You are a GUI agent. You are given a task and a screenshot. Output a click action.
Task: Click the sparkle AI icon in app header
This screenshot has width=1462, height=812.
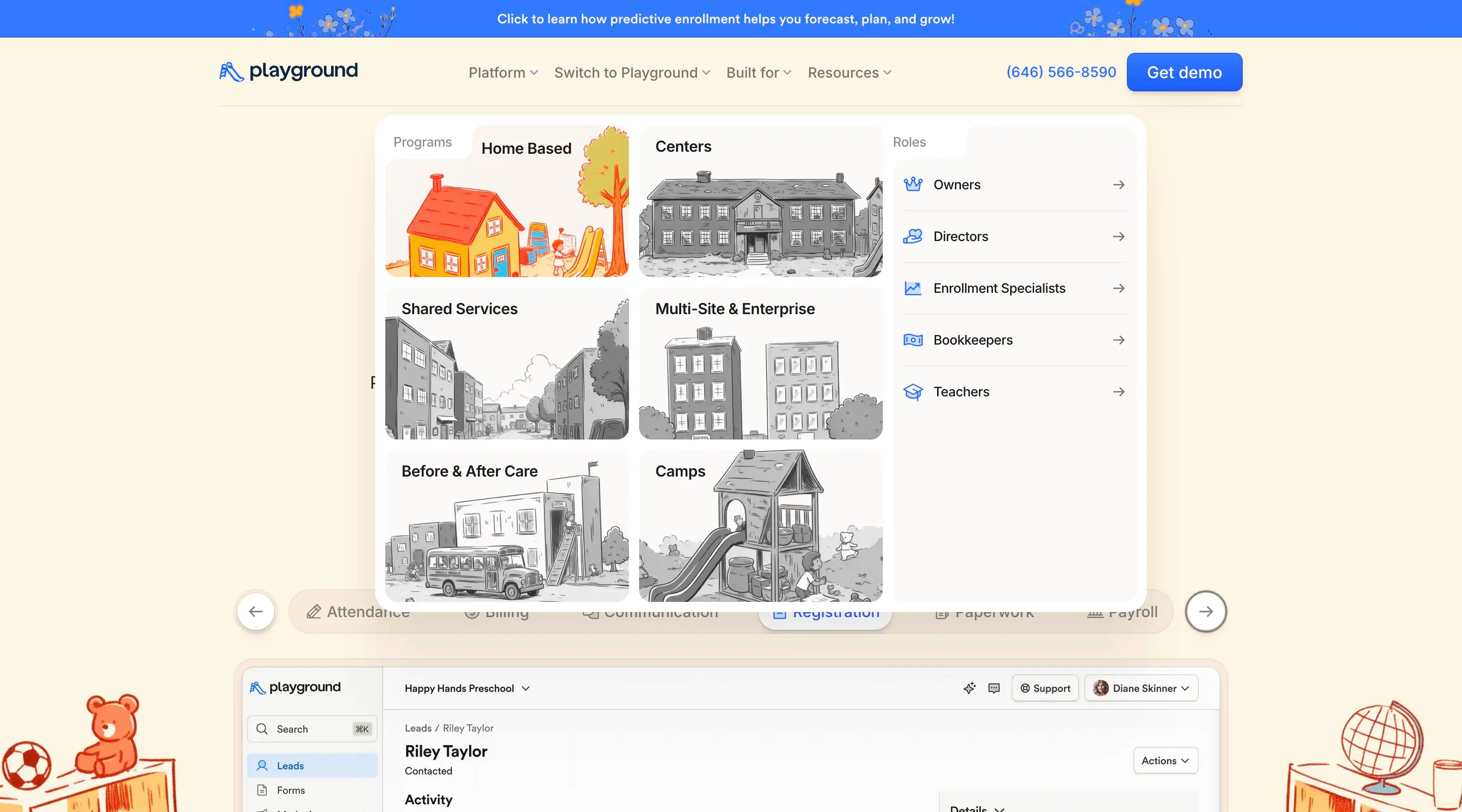point(970,688)
